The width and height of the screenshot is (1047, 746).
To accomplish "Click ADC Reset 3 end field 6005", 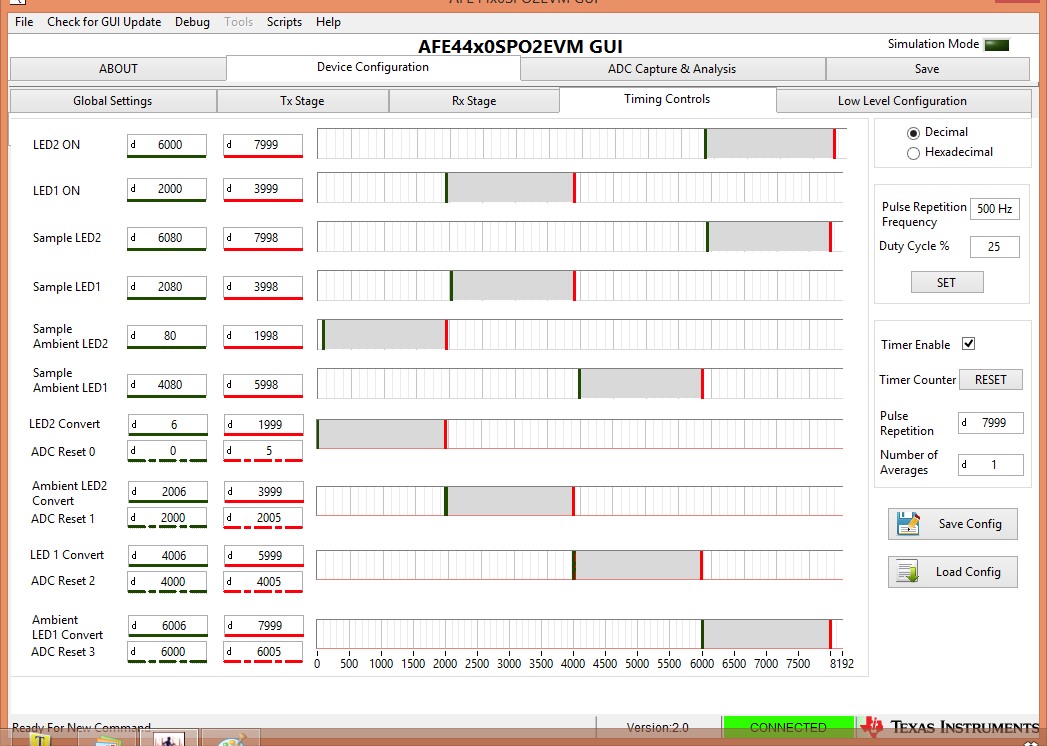I will (x=263, y=652).
